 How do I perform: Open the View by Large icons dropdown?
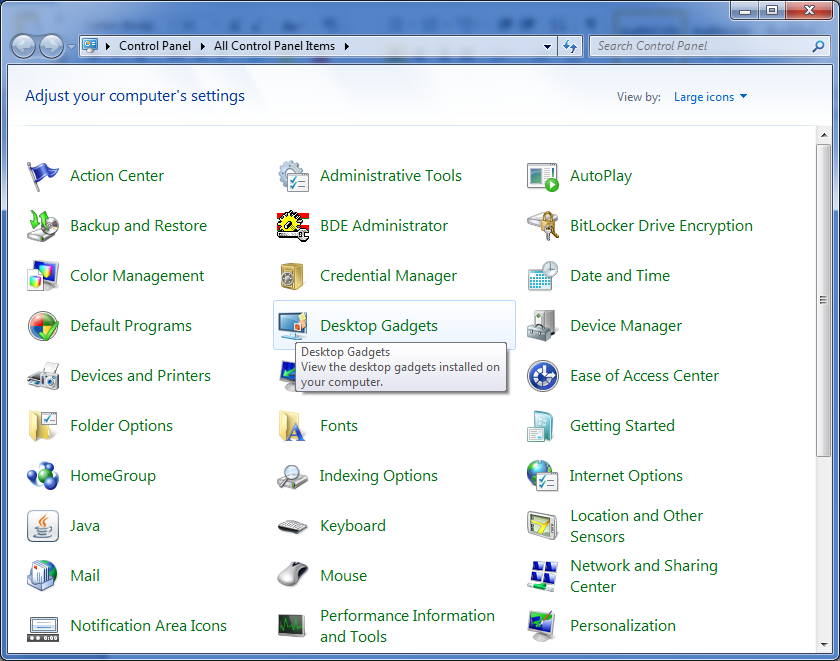tap(710, 97)
